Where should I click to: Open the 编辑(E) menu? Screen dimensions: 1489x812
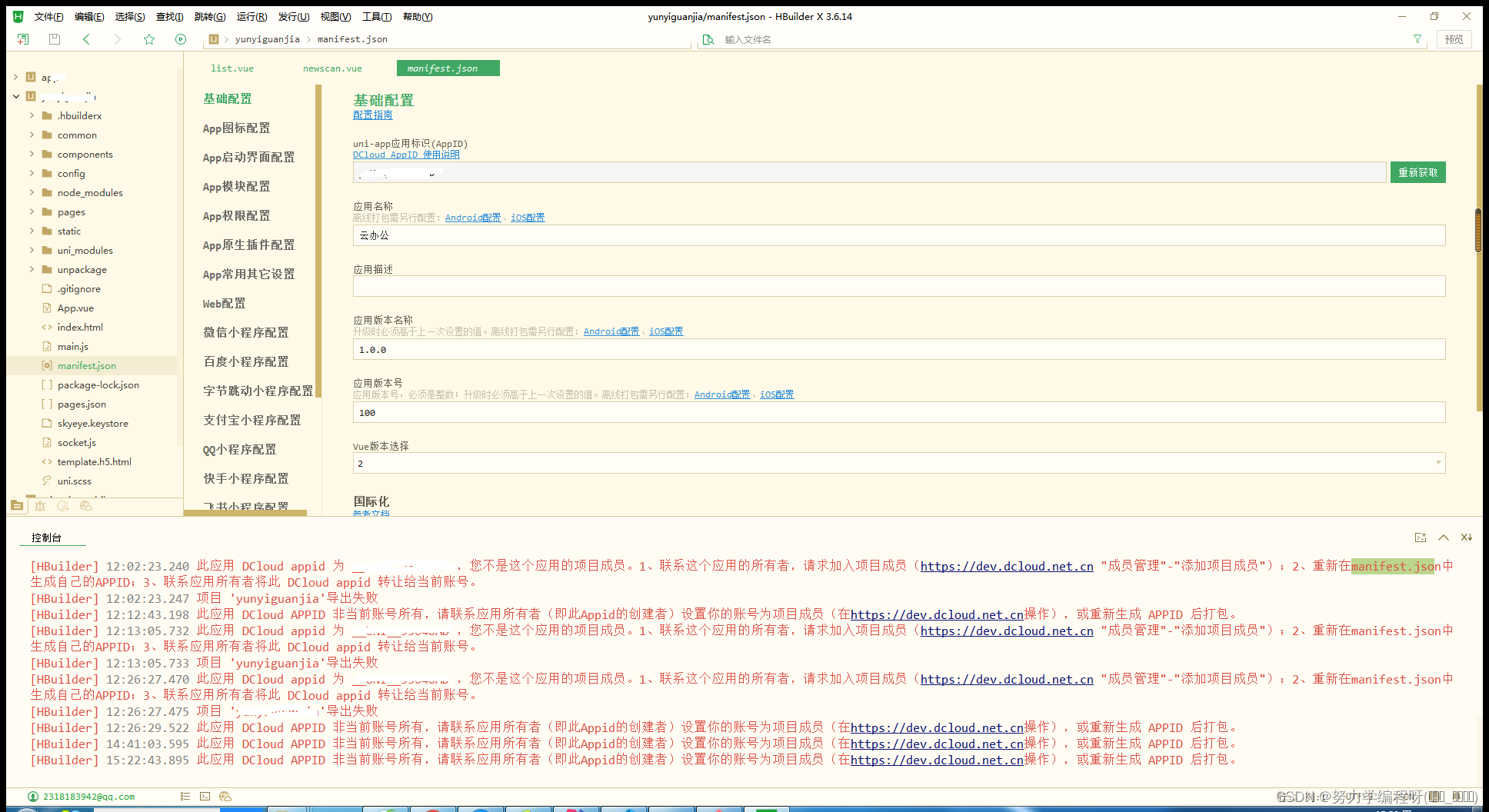[89, 16]
